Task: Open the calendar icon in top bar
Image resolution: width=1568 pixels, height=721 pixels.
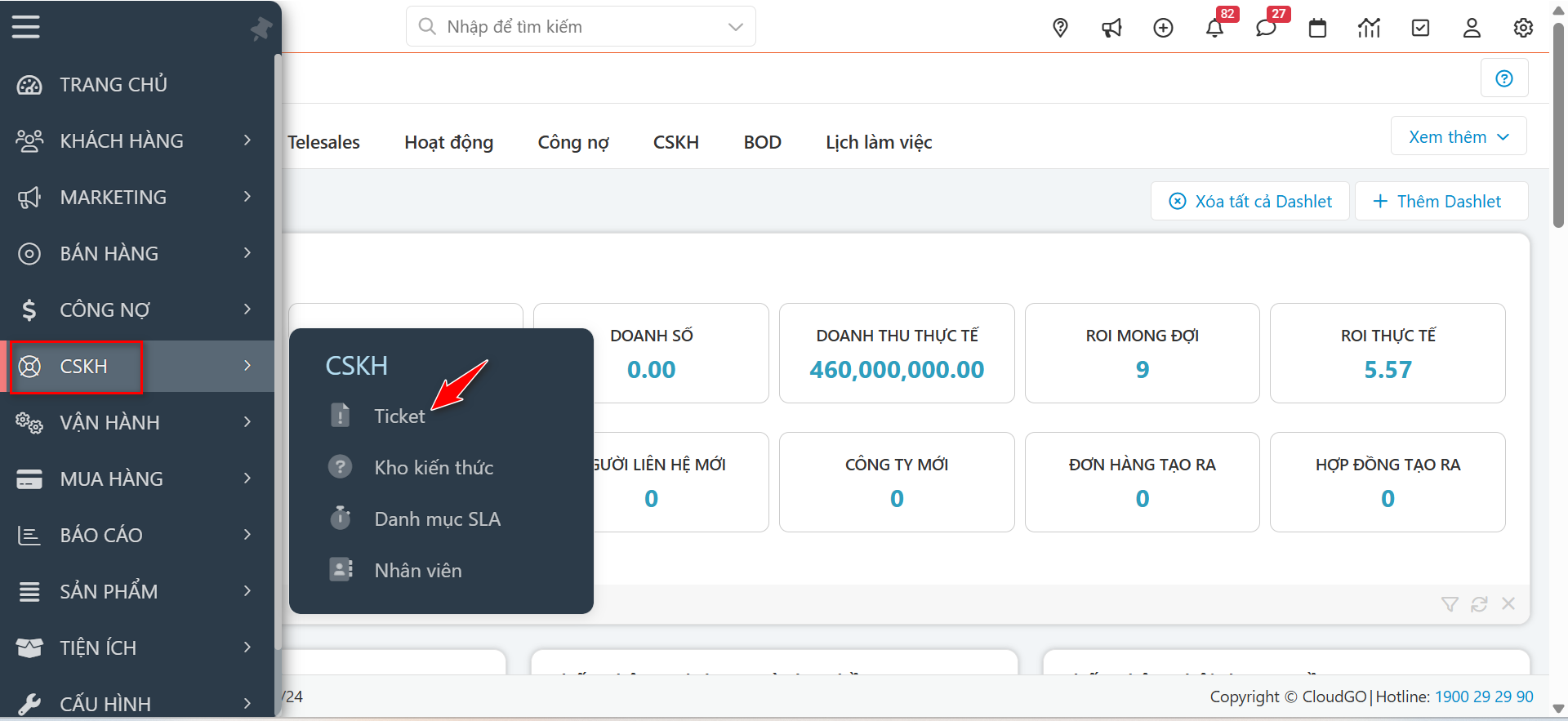Action: [1317, 28]
